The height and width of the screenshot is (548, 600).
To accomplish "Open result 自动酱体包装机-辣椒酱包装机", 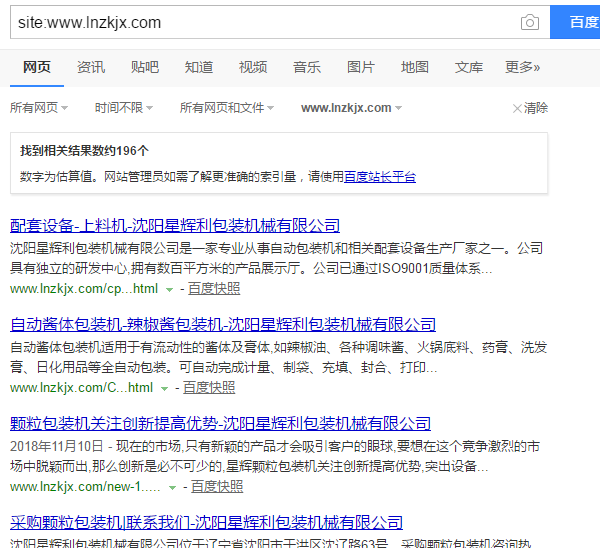I will click(x=223, y=325).
